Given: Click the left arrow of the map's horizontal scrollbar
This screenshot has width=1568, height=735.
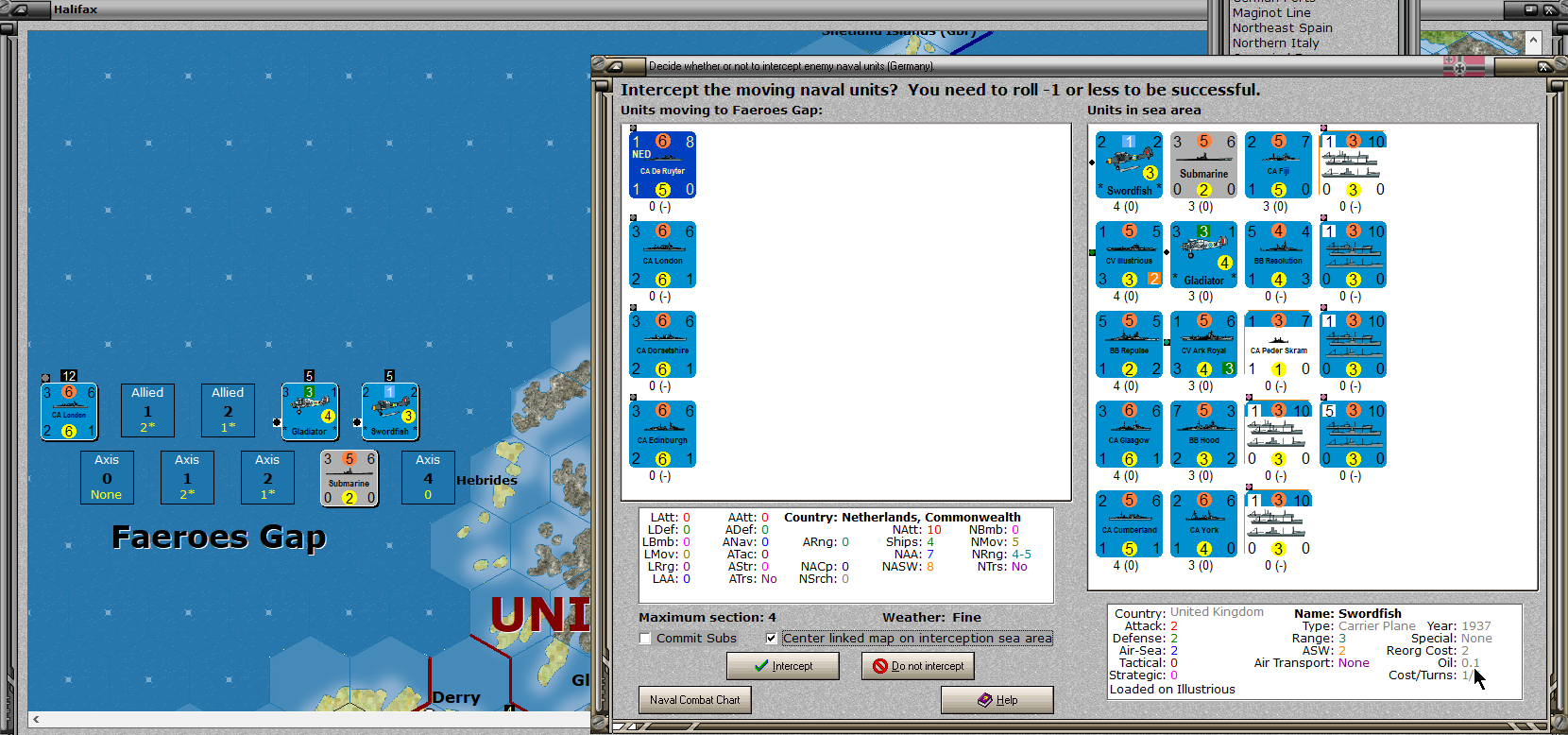Looking at the screenshot, I should click(x=36, y=720).
